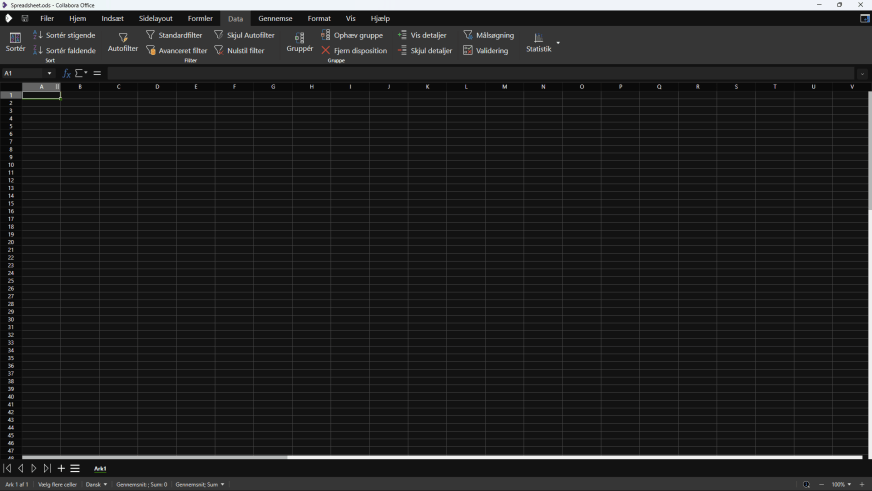Click the Name Box showing A1
This screenshot has width=872, height=491.
[23, 73]
